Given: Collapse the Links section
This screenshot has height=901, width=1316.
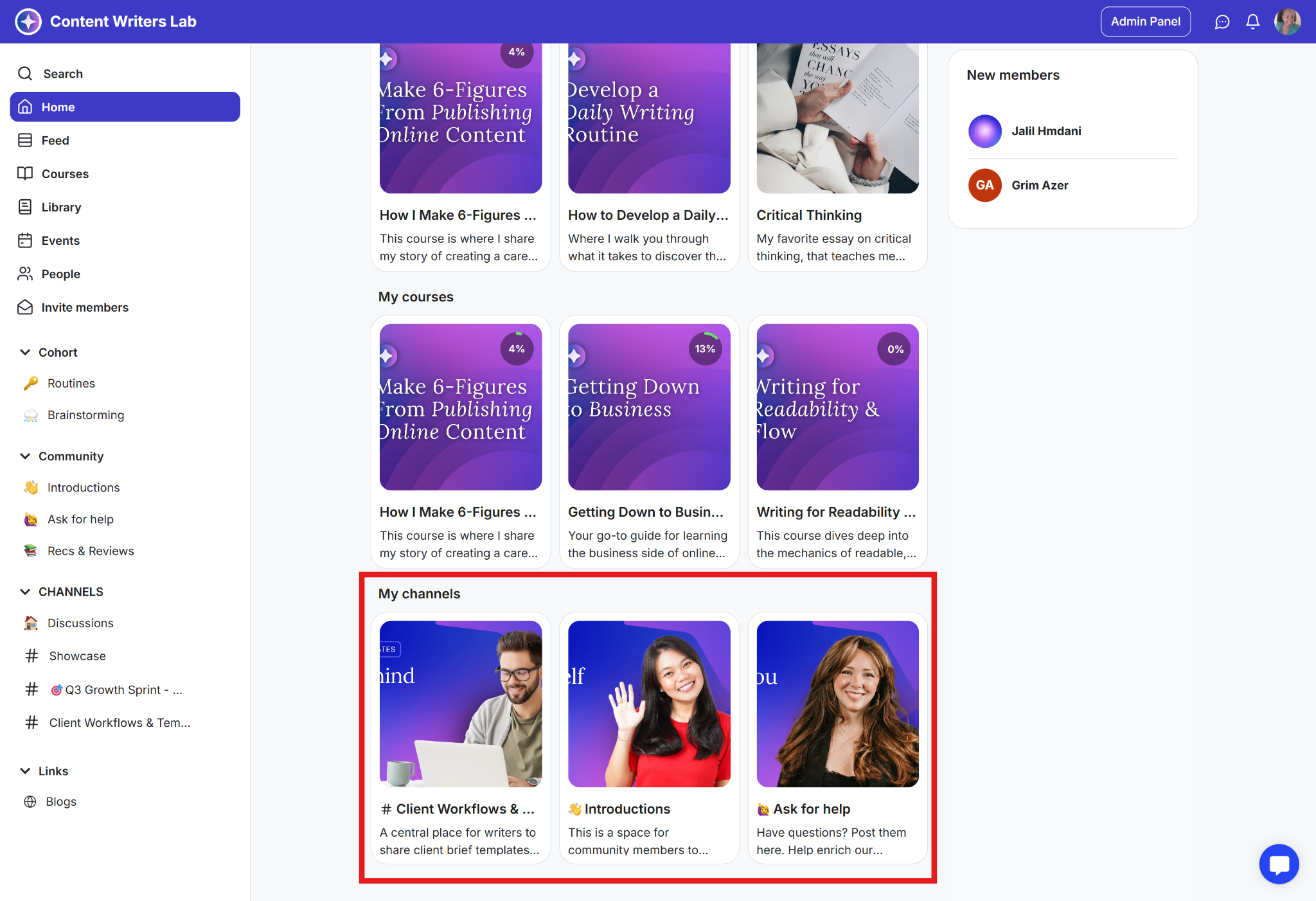Looking at the screenshot, I should click(x=25, y=771).
